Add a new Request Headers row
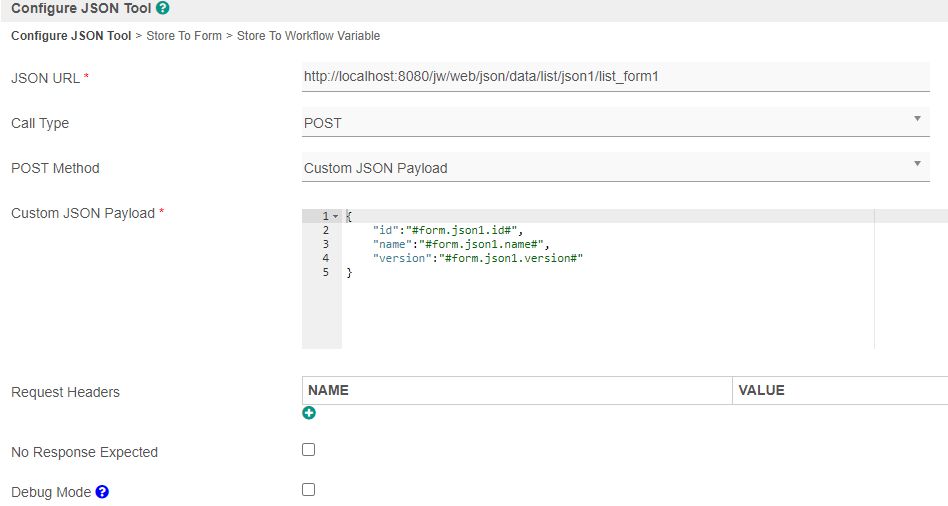948x506 pixels. [309, 413]
